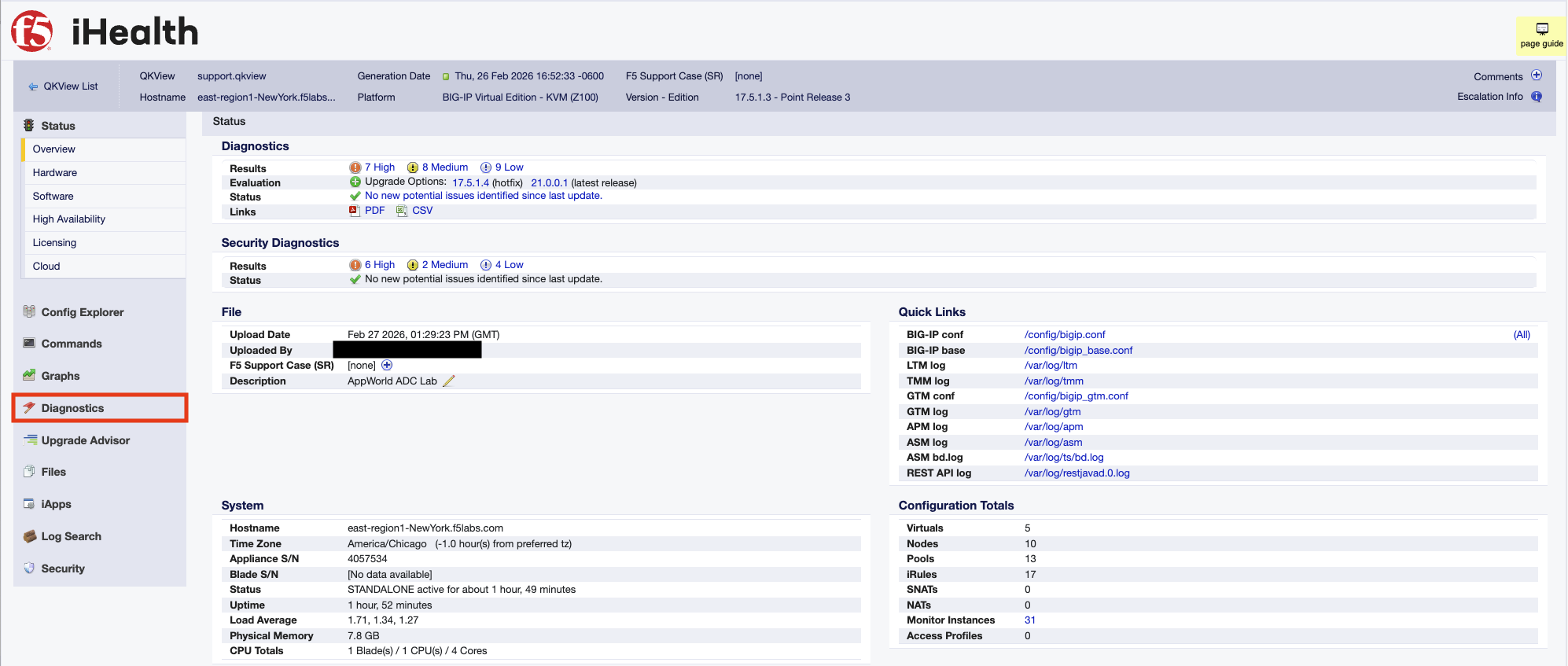Click the Security shield sidebar icon

coord(29,568)
